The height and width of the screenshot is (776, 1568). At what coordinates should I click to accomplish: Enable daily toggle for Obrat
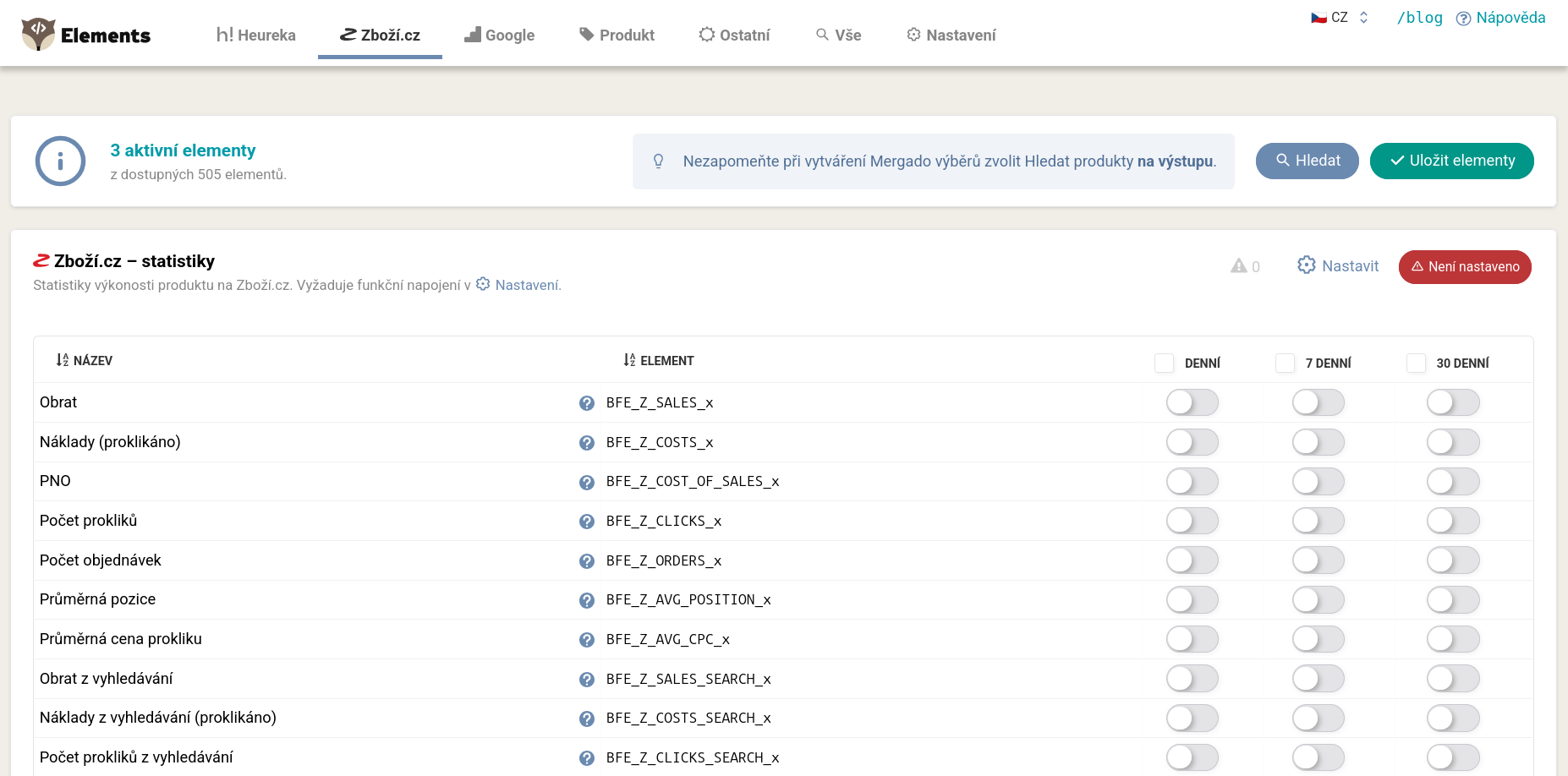click(1192, 402)
